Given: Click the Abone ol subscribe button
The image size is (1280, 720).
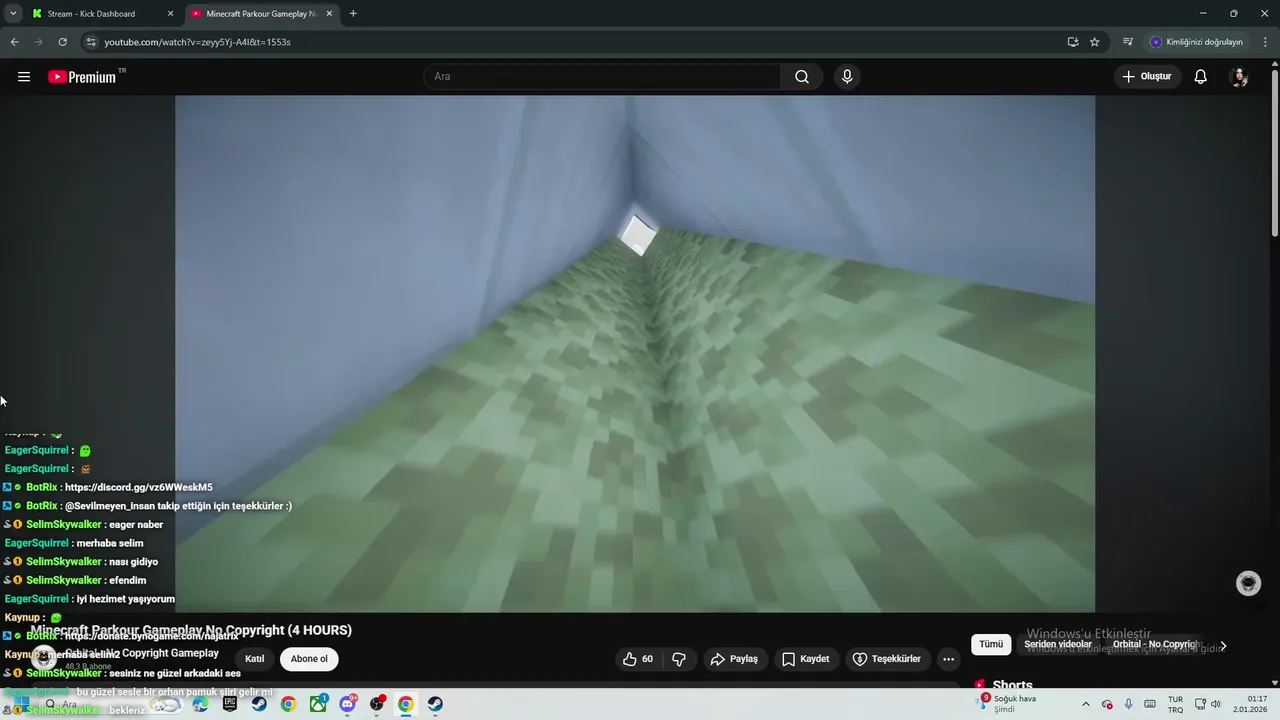Looking at the screenshot, I should pyautogui.click(x=309, y=659).
